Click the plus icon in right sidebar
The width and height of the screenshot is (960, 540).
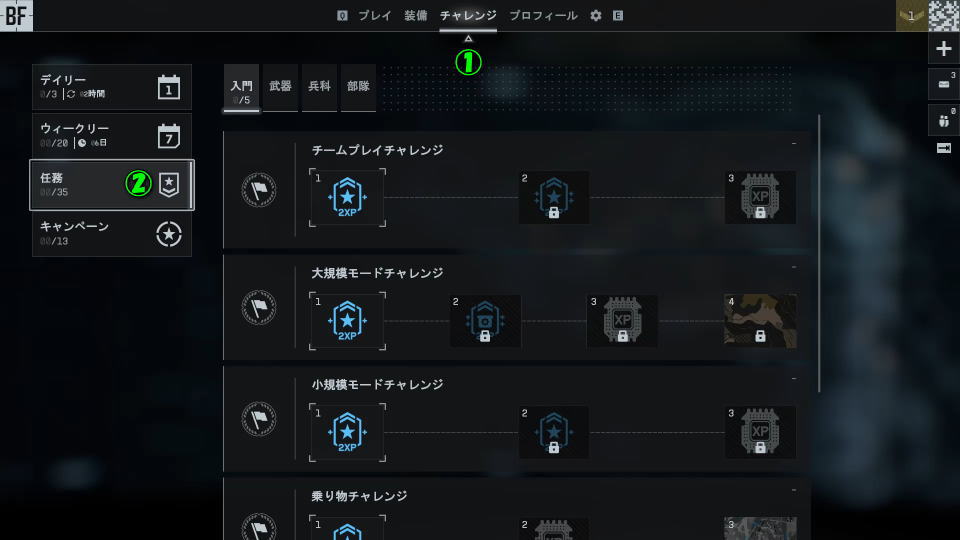(x=943, y=49)
